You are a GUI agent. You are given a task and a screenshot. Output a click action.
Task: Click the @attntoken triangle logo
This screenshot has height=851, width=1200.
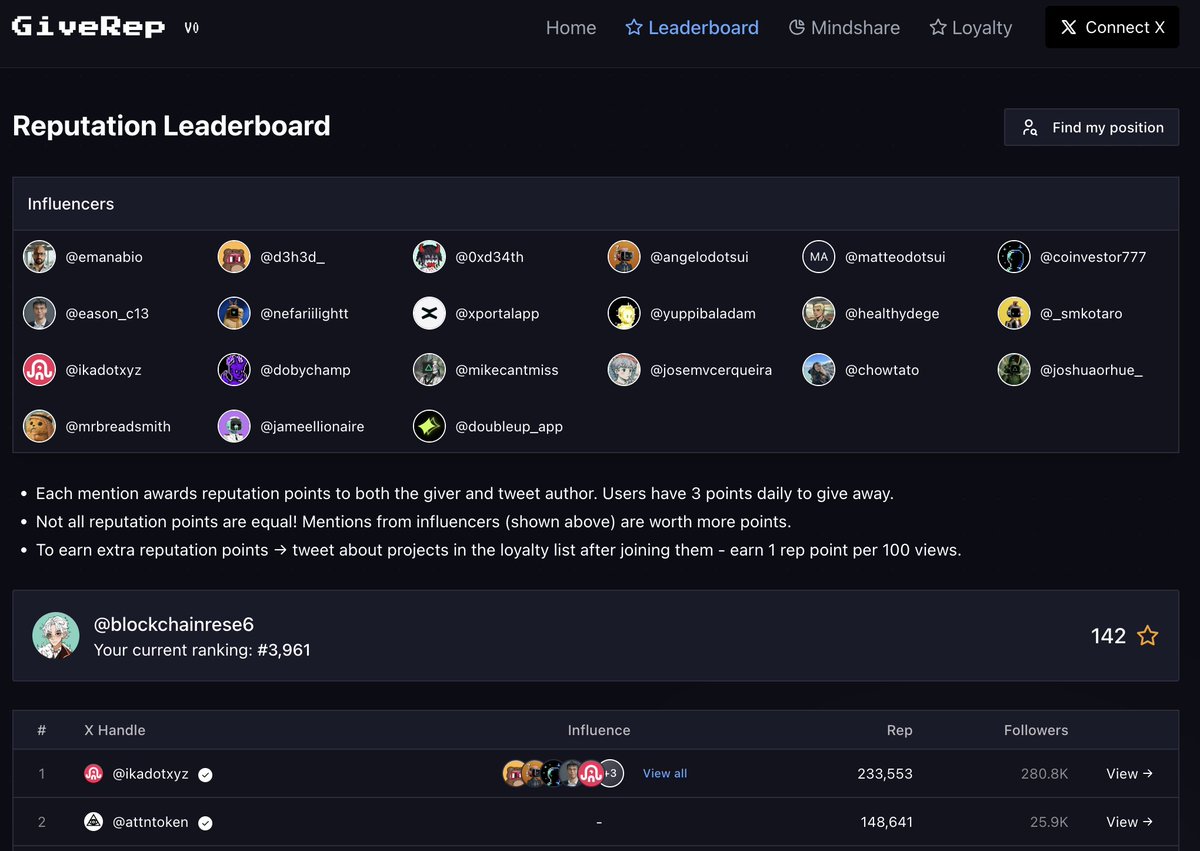pyautogui.click(x=93, y=822)
